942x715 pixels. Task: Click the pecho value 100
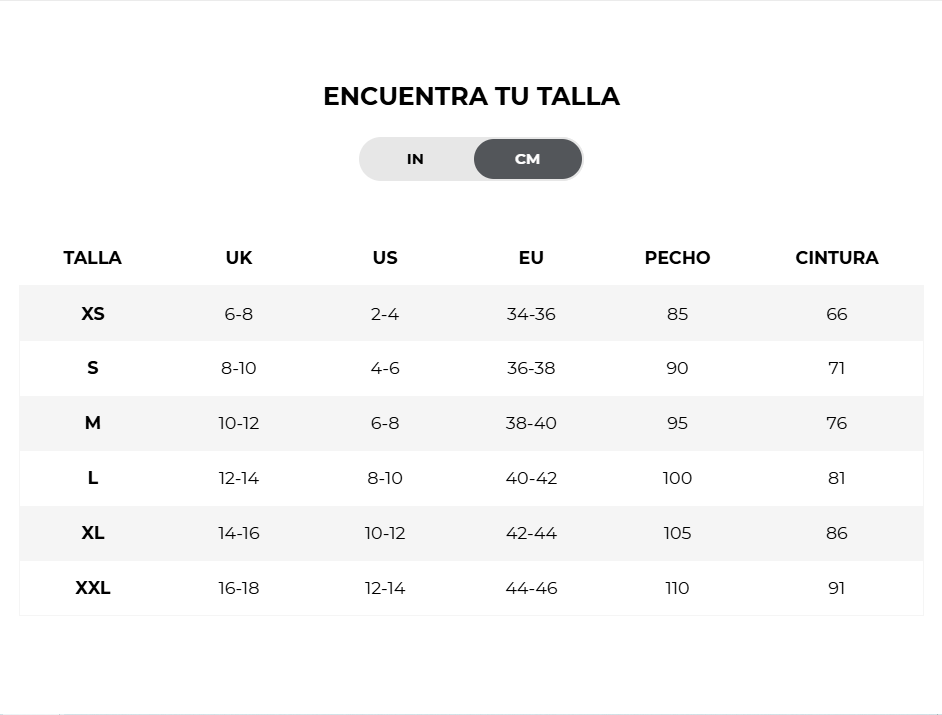point(677,478)
